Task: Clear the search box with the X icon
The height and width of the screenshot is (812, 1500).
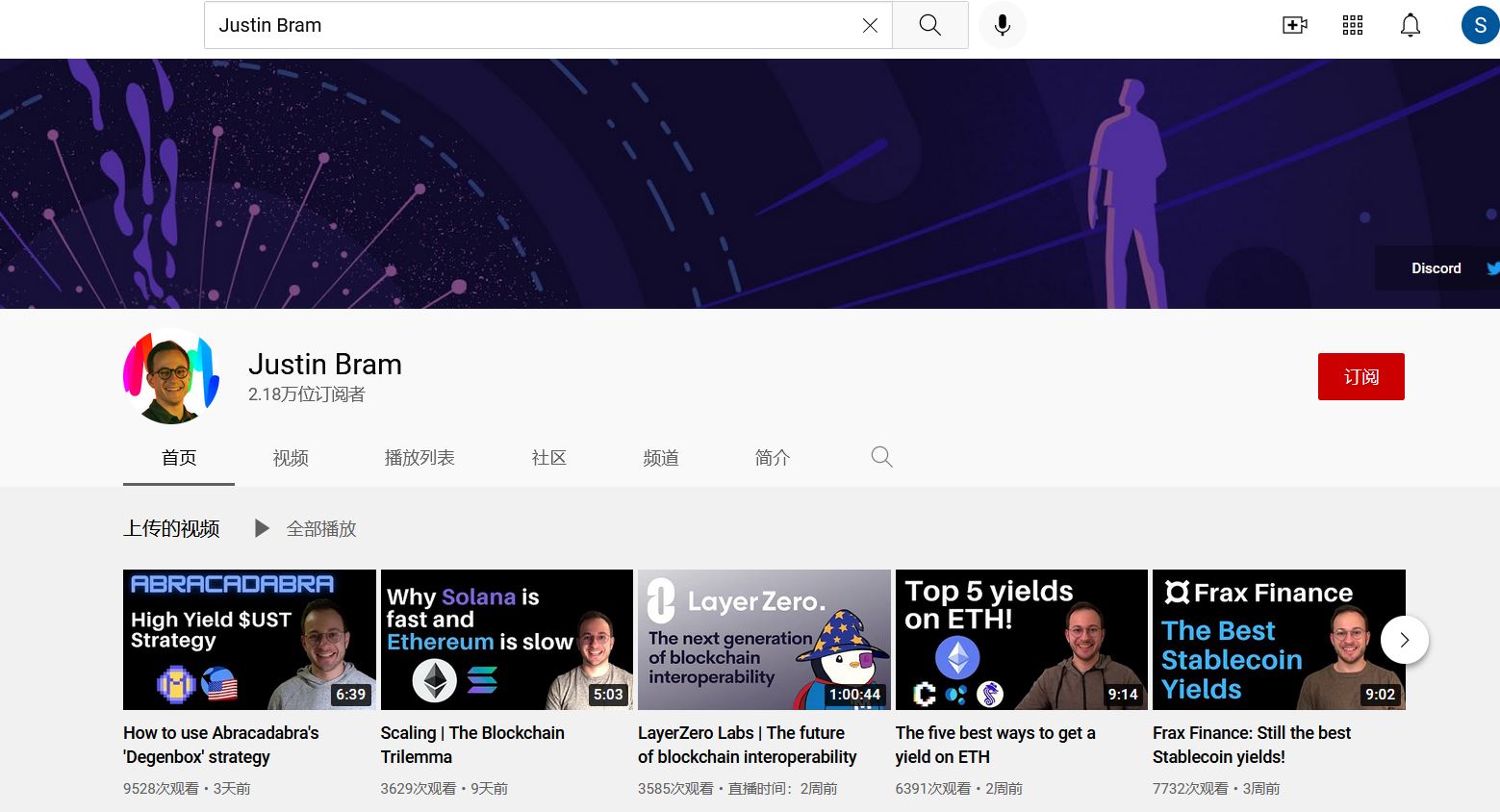Action: point(870,26)
